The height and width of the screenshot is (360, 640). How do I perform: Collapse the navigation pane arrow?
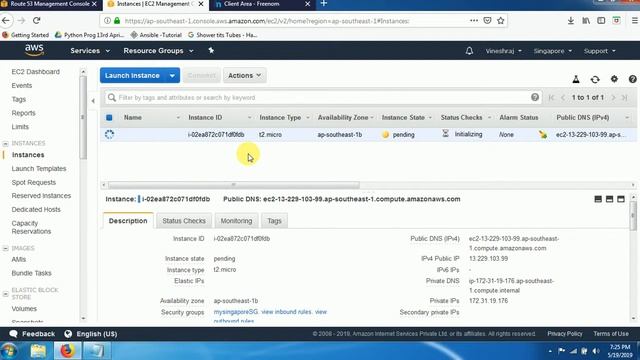point(93,100)
